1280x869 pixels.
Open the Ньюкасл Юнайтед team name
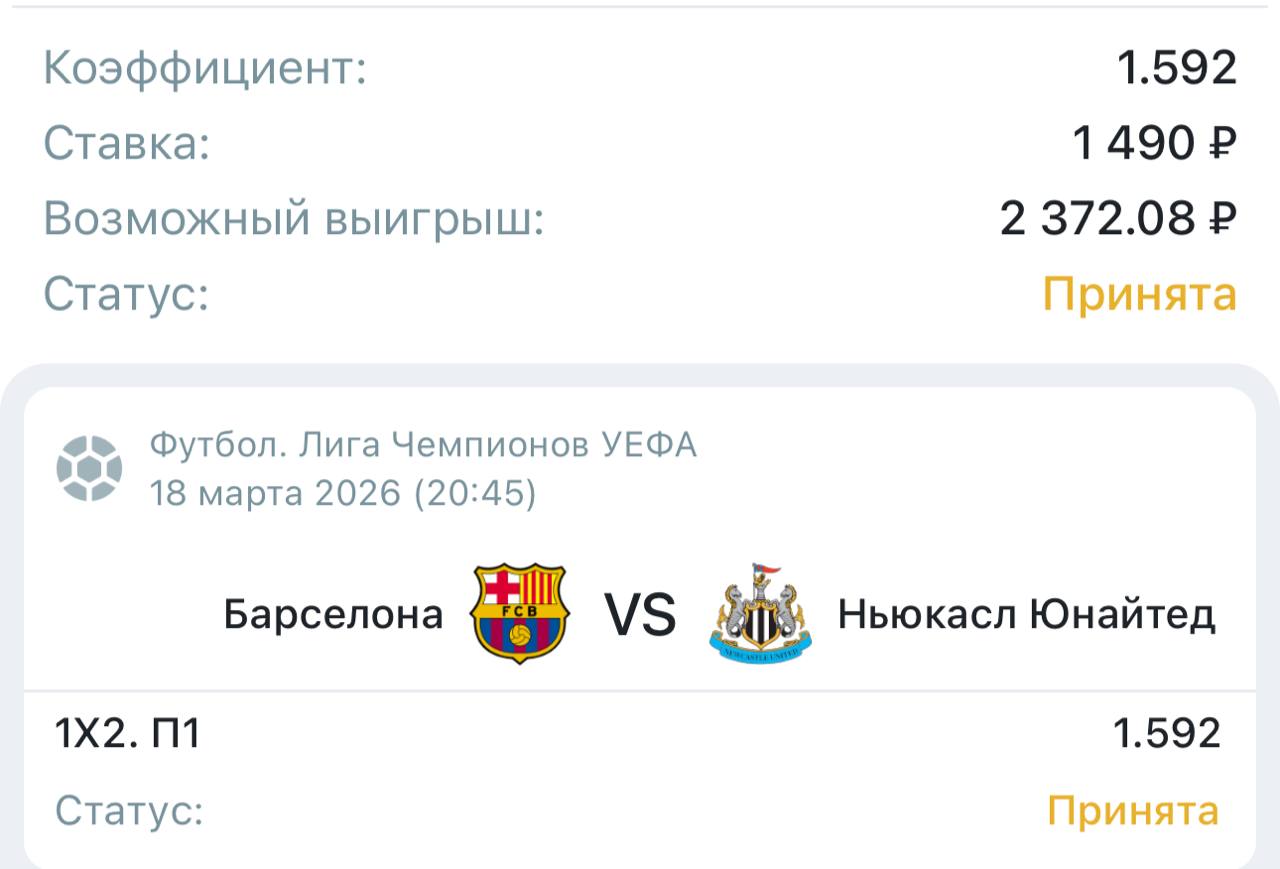1026,614
